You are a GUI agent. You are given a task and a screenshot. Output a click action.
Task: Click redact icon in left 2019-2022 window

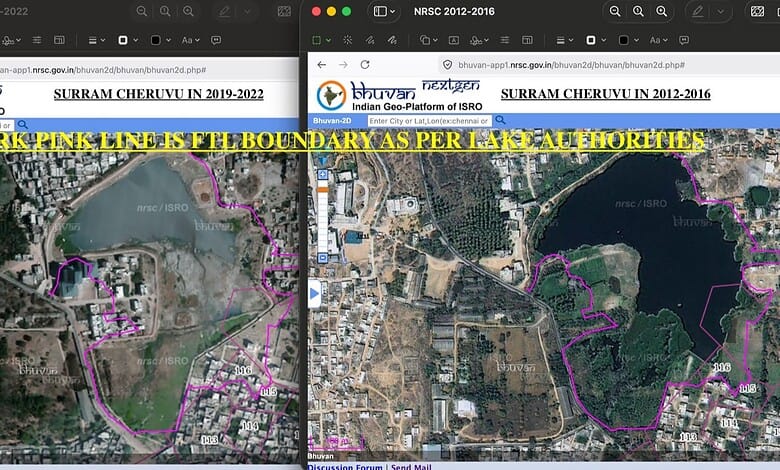point(284,11)
